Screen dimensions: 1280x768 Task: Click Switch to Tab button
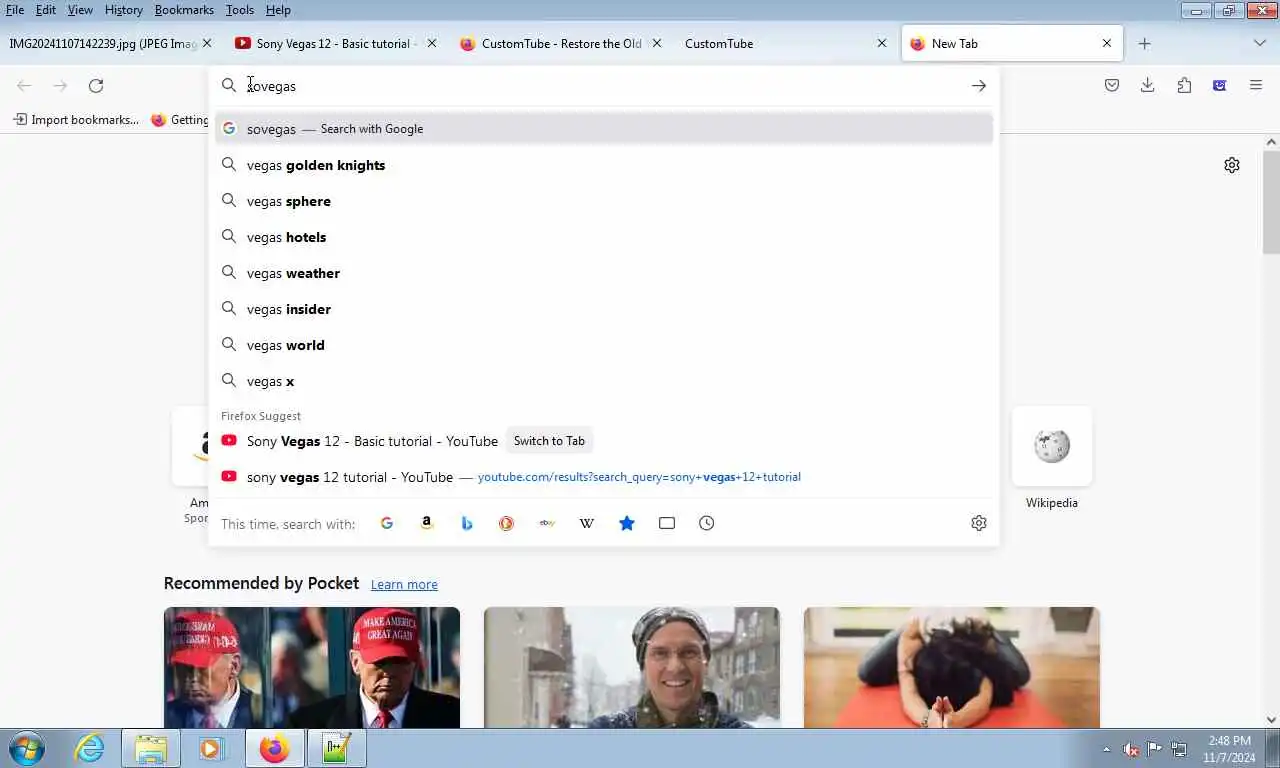tap(549, 441)
